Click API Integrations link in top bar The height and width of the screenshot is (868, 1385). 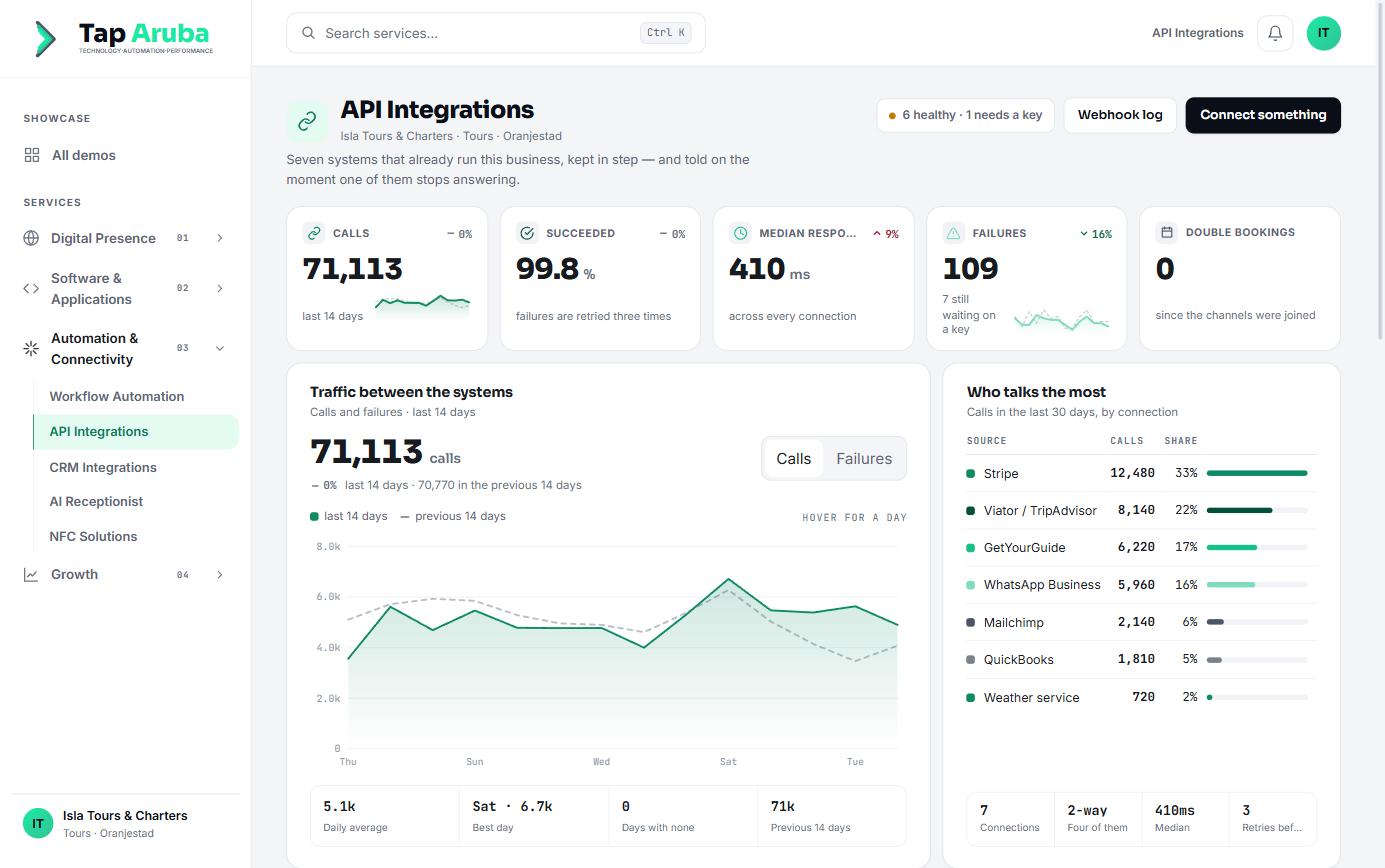tap(1198, 33)
